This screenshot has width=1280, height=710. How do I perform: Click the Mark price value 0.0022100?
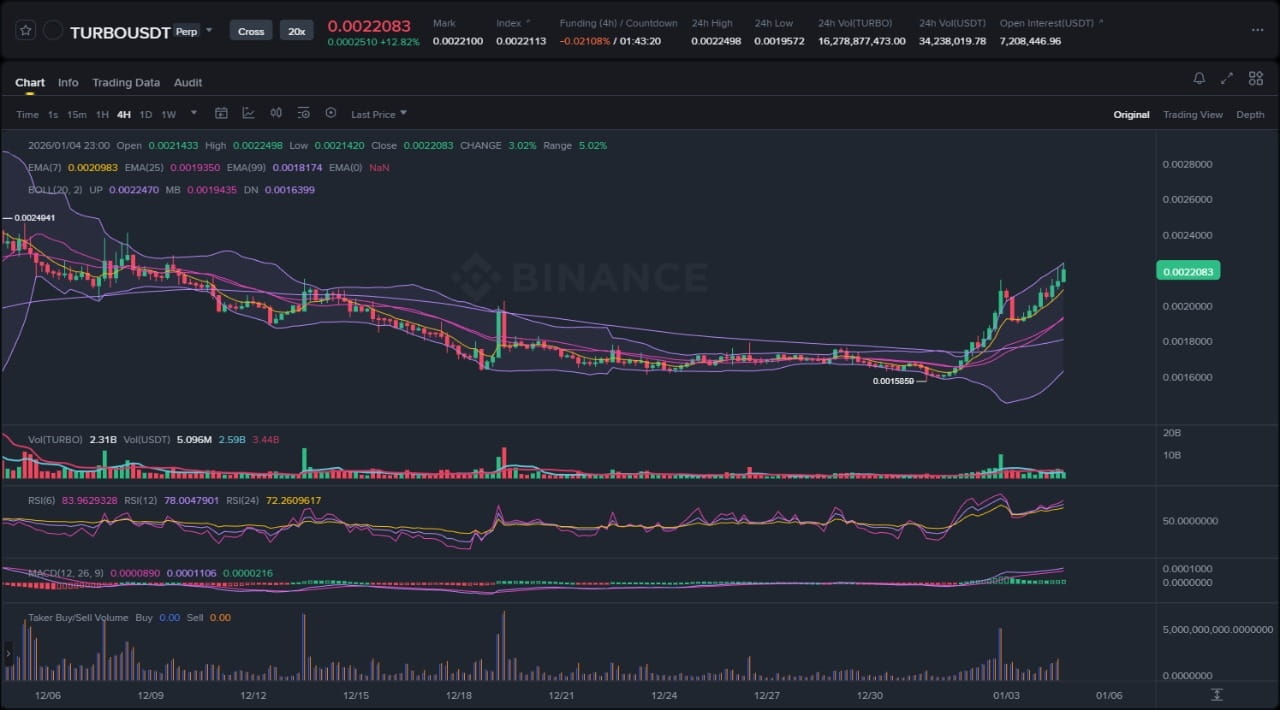(x=458, y=41)
